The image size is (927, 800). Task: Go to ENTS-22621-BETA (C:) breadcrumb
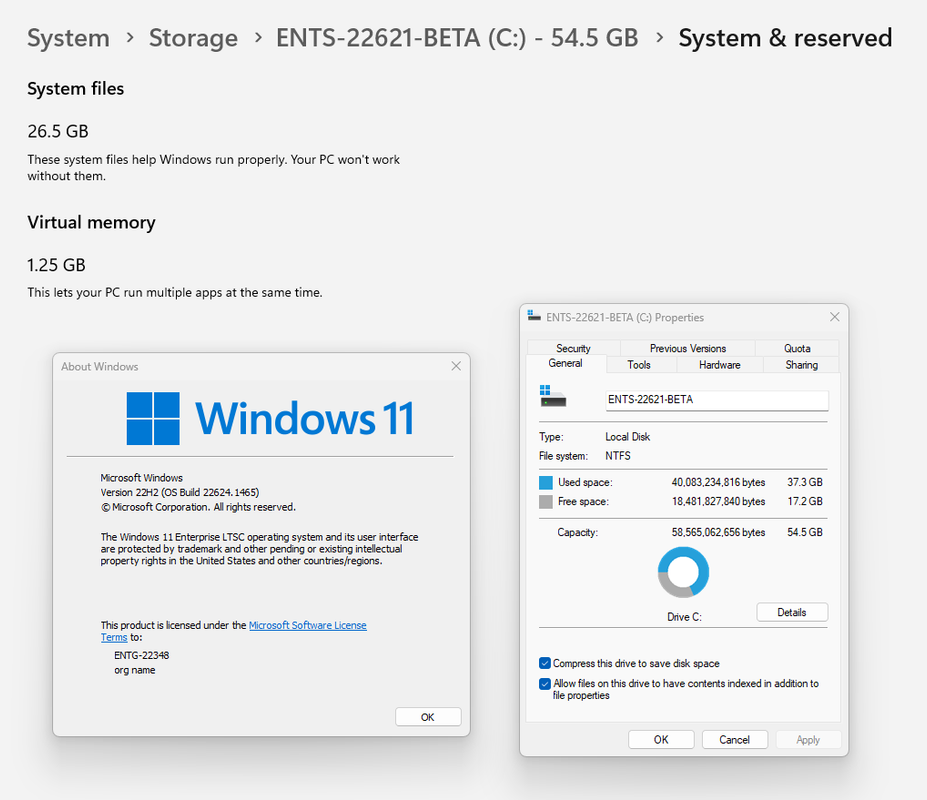pos(457,38)
